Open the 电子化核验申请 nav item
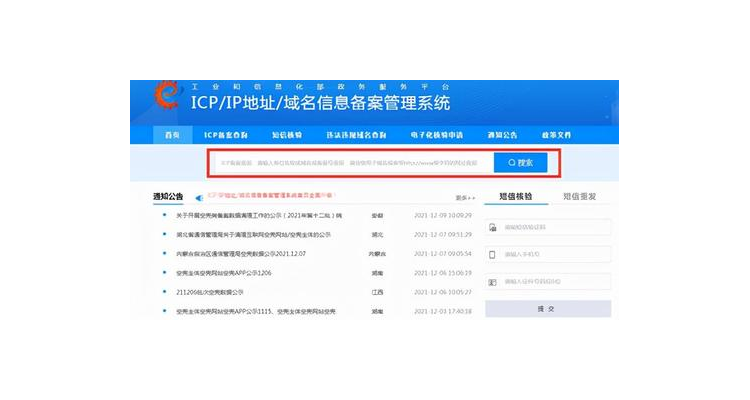The image size is (750, 400). click(x=437, y=135)
